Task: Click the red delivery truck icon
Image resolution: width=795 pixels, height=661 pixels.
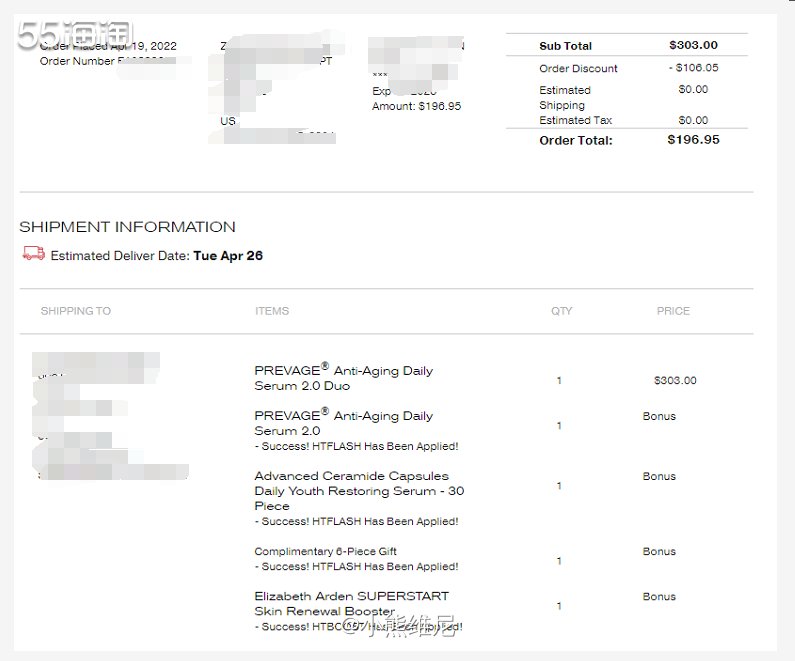Action: pyautogui.click(x=33, y=253)
